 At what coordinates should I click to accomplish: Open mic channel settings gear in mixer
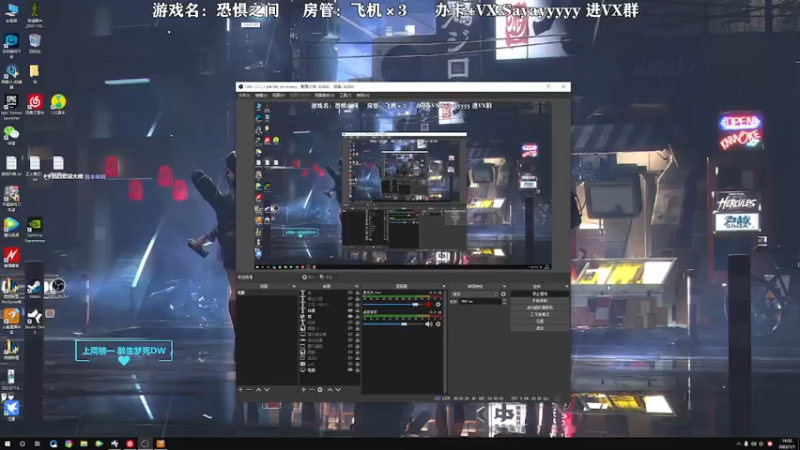[438, 304]
